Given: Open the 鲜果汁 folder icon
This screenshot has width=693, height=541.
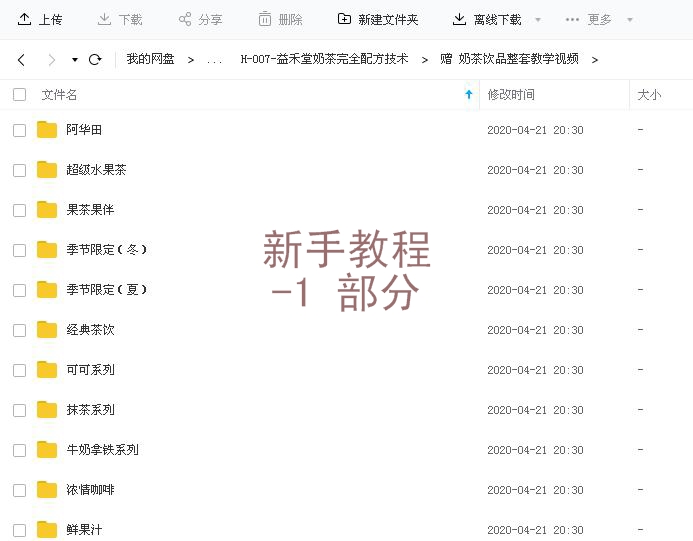Looking at the screenshot, I should point(47,530).
